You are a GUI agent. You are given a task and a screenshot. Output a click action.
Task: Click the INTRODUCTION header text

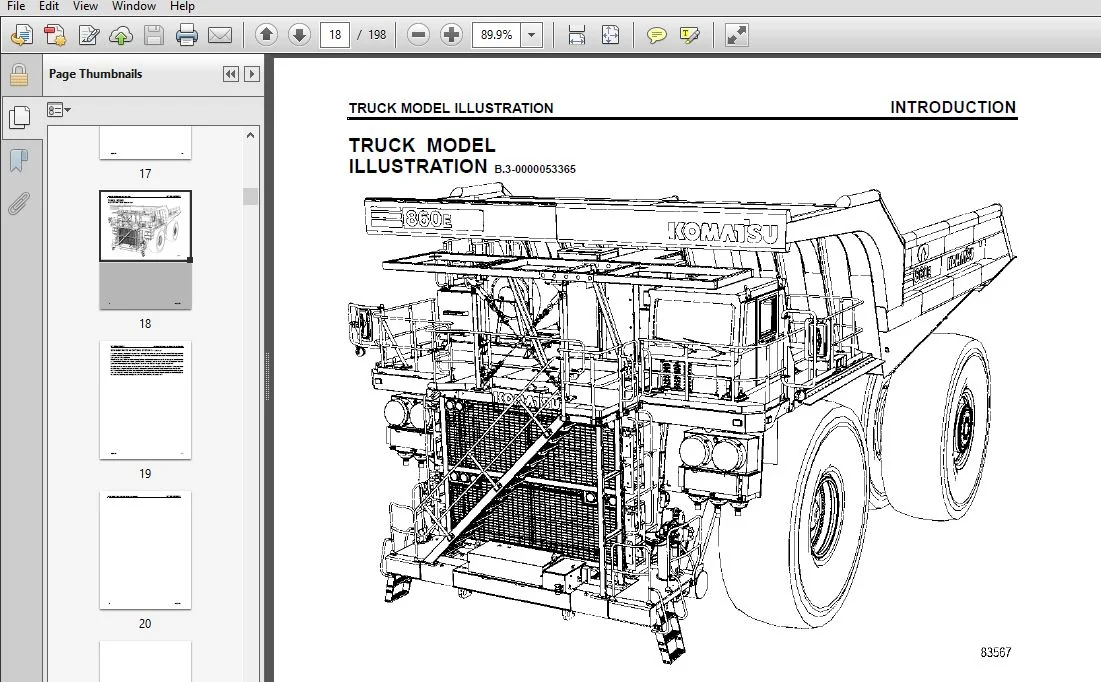pyautogui.click(x=953, y=107)
